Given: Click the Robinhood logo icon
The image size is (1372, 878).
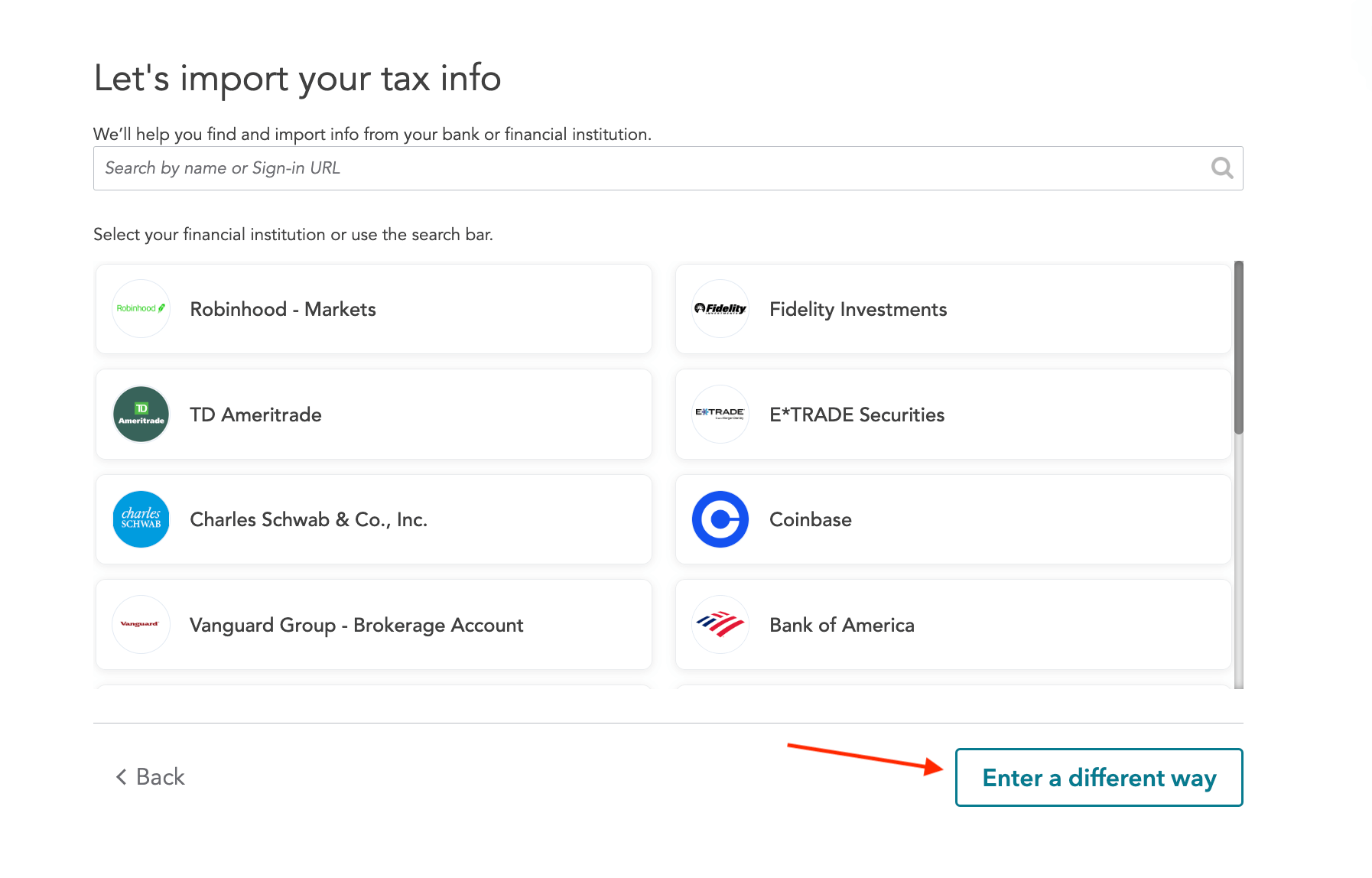Looking at the screenshot, I should 141,309.
